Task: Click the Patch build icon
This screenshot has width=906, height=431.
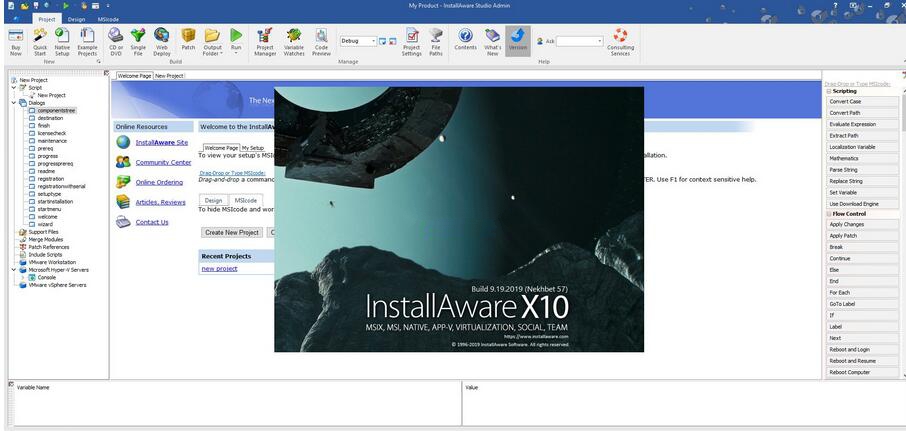Action: (188, 39)
